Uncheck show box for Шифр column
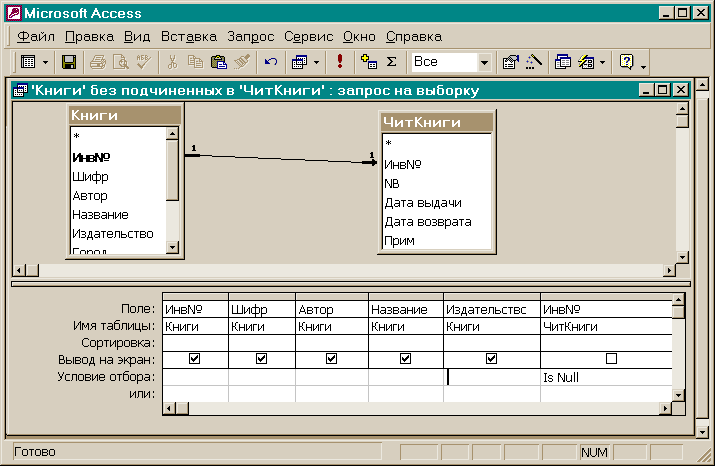This screenshot has width=715, height=466. point(261,359)
